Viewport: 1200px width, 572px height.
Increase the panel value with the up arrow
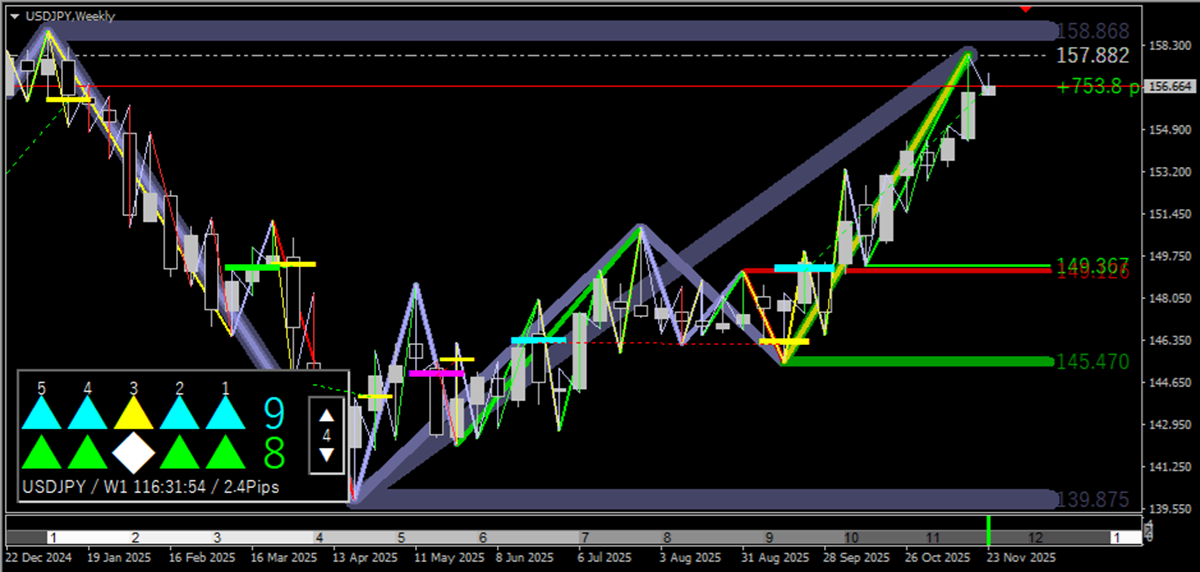coord(326,415)
